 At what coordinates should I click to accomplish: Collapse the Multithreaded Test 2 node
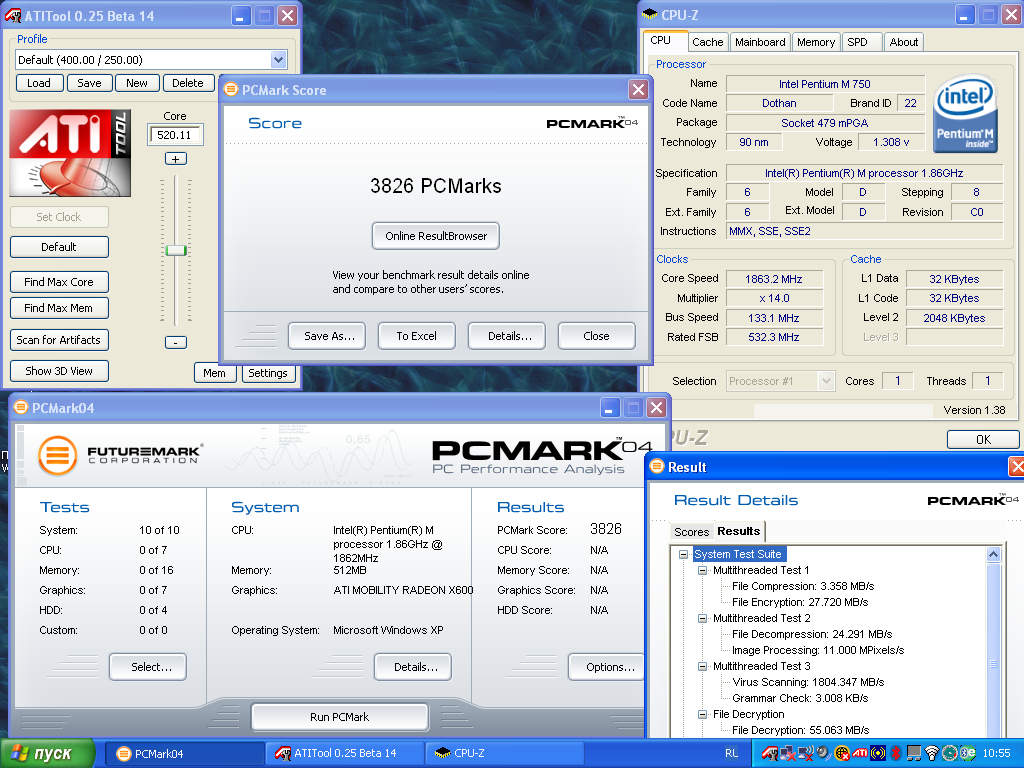[703, 618]
